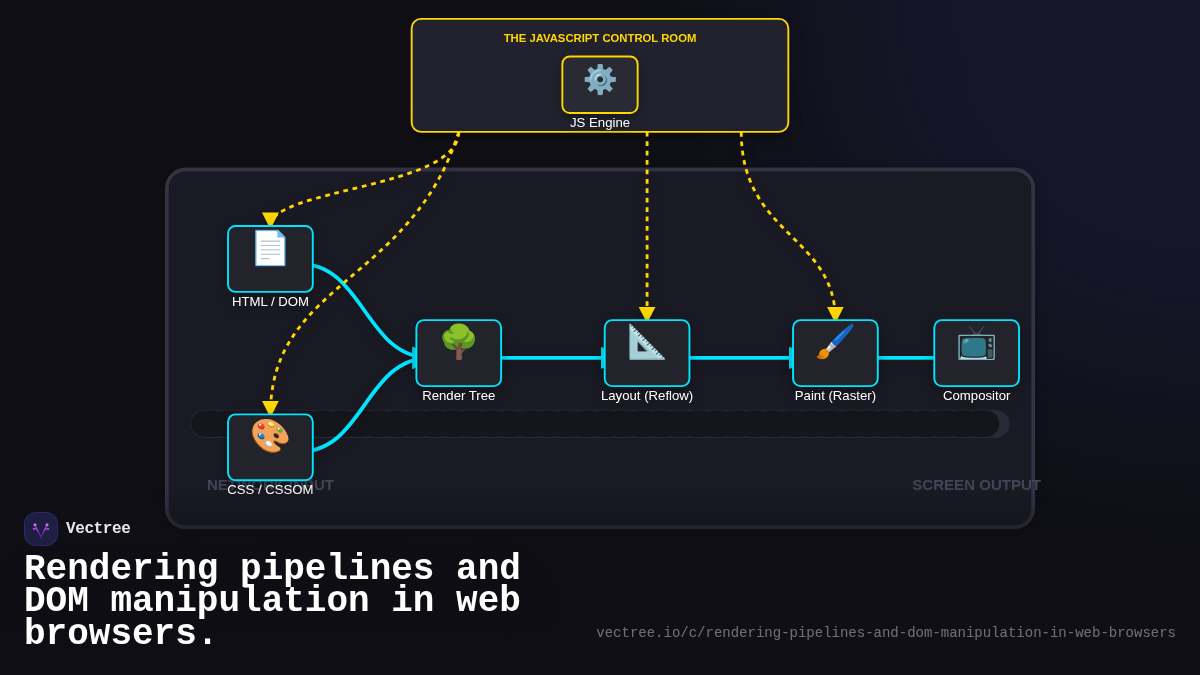This screenshot has width=1200, height=675.
Task: Click the frame progress bar below the pipeline
Action: pos(600,423)
